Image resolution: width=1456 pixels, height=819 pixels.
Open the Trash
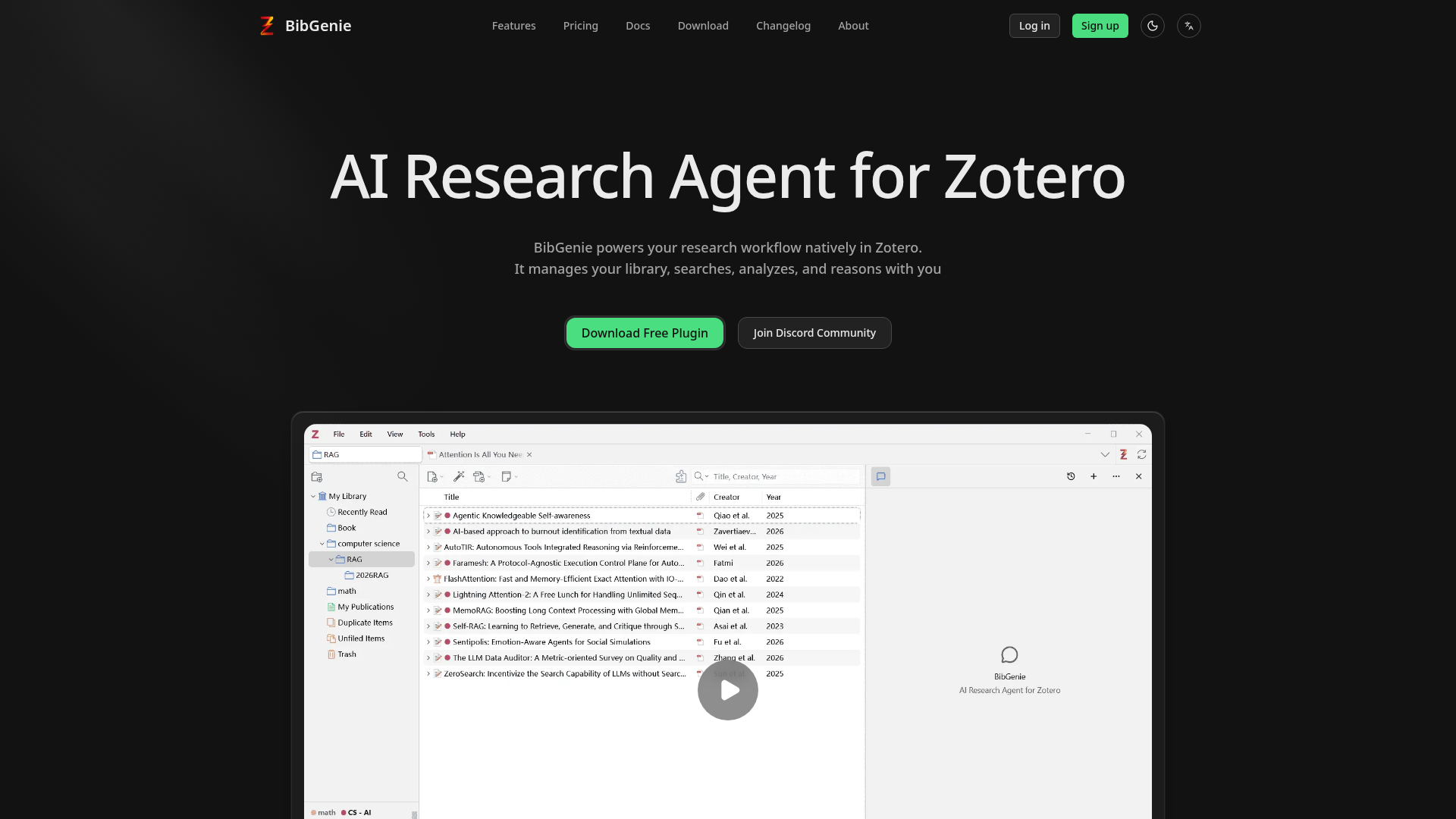[341, 655]
